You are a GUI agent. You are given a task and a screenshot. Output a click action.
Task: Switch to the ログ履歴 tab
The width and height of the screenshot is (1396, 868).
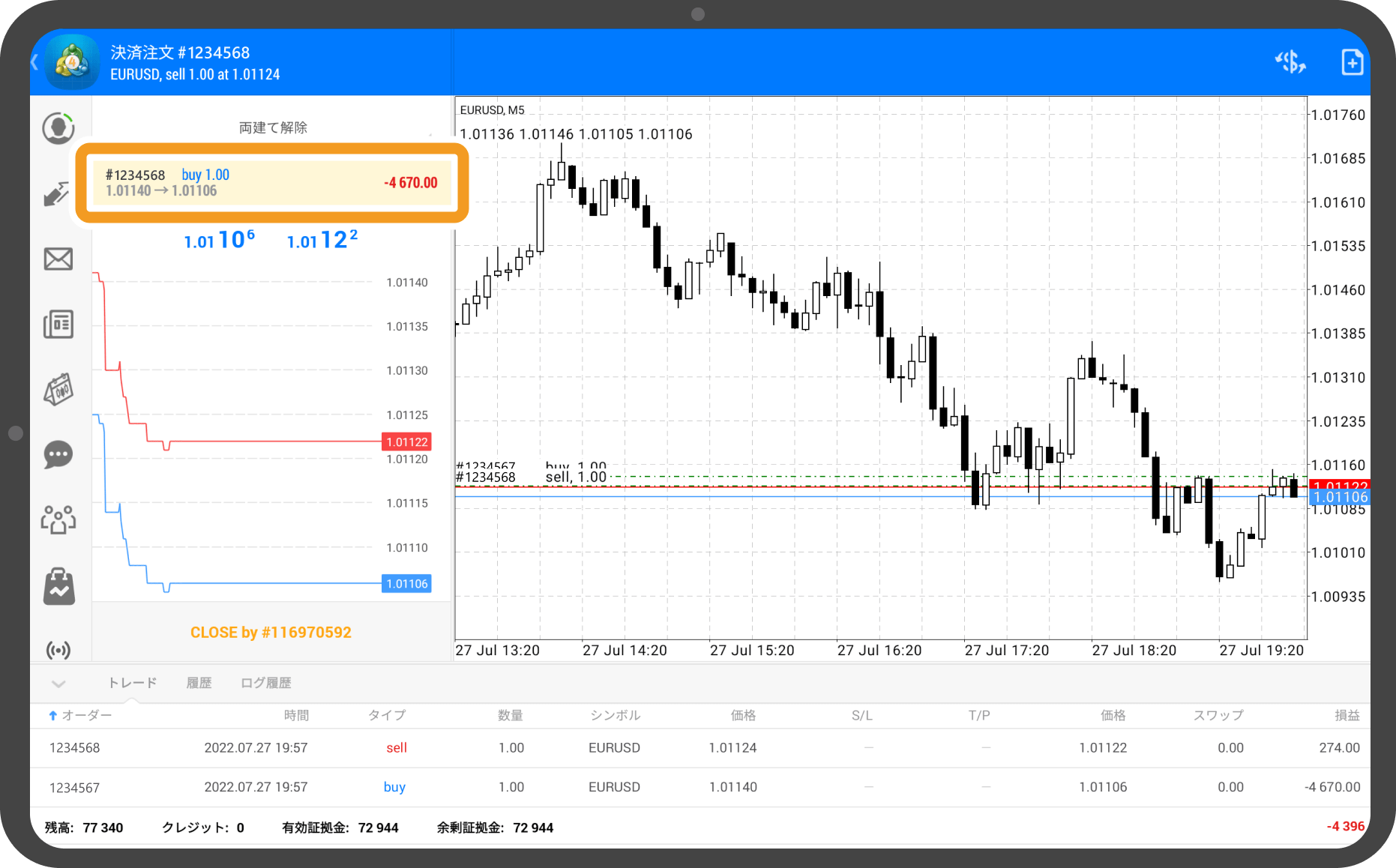265,683
